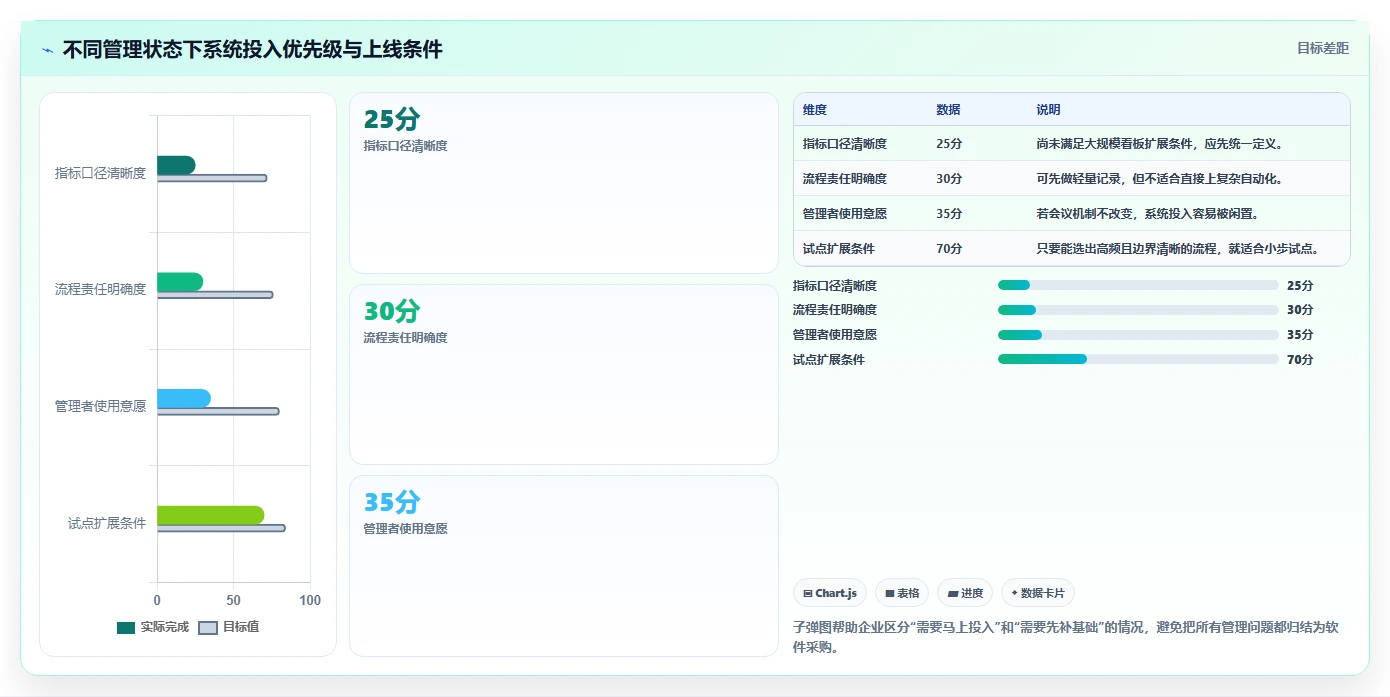Click the 试点扩展条件 progress bar
1390x697 pixels.
[1138, 359]
